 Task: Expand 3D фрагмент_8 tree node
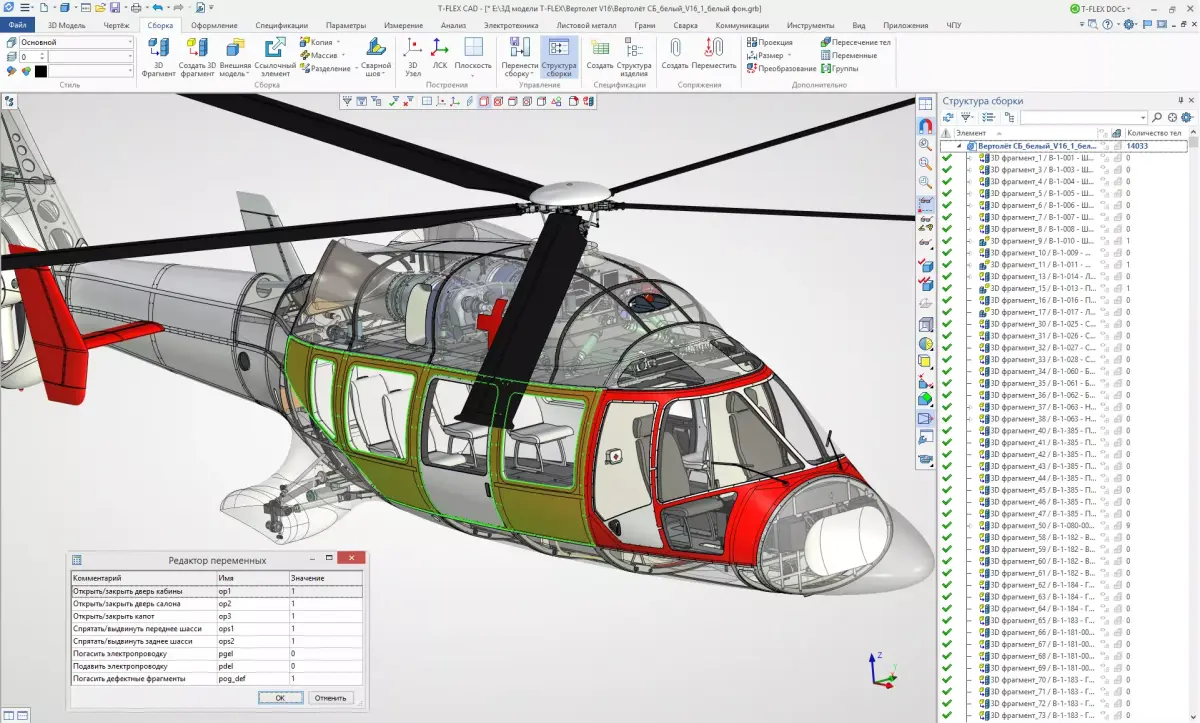pos(968,229)
